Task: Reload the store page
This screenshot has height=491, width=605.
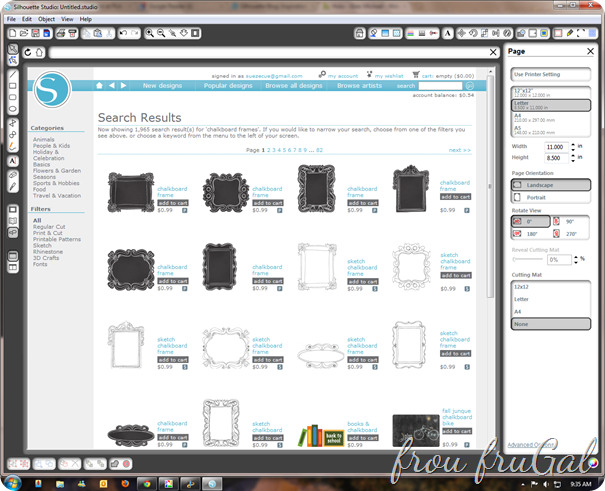Action: (28, 52)
